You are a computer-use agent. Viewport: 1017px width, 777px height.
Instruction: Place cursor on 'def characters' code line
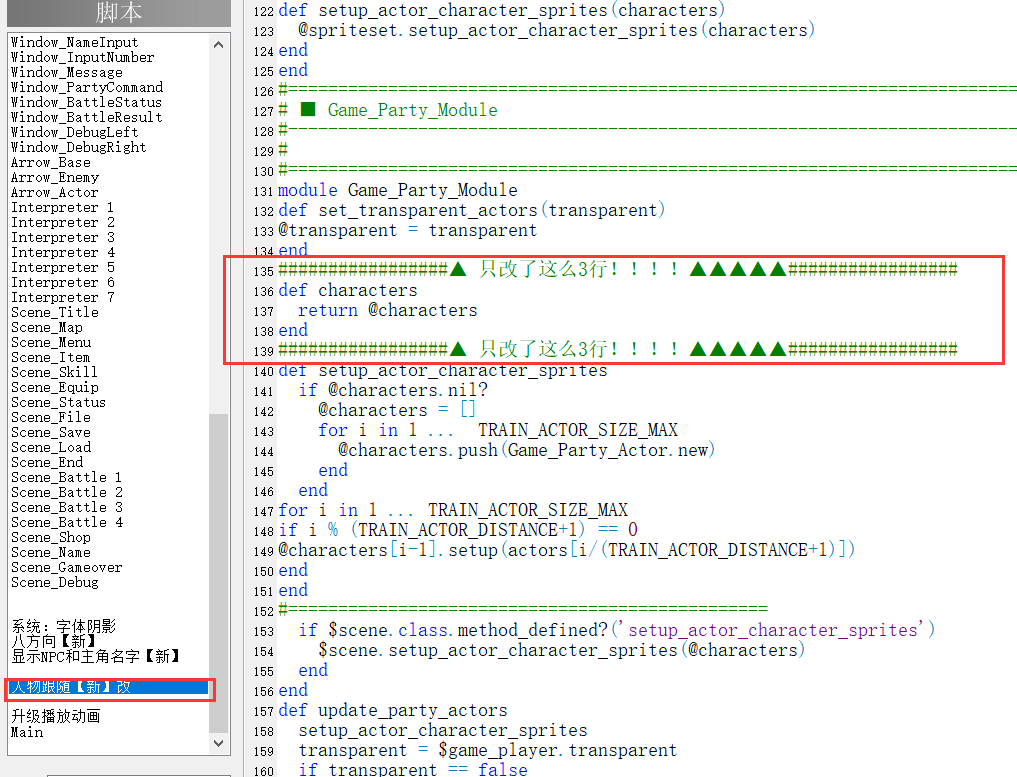(348, 290)
